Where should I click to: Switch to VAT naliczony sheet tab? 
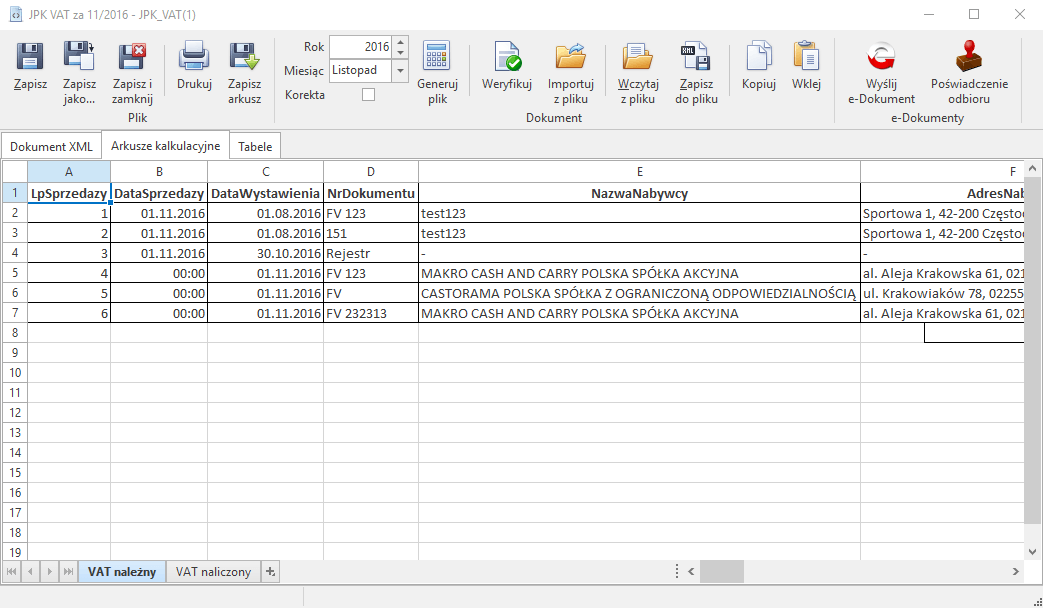pos(213,571)
